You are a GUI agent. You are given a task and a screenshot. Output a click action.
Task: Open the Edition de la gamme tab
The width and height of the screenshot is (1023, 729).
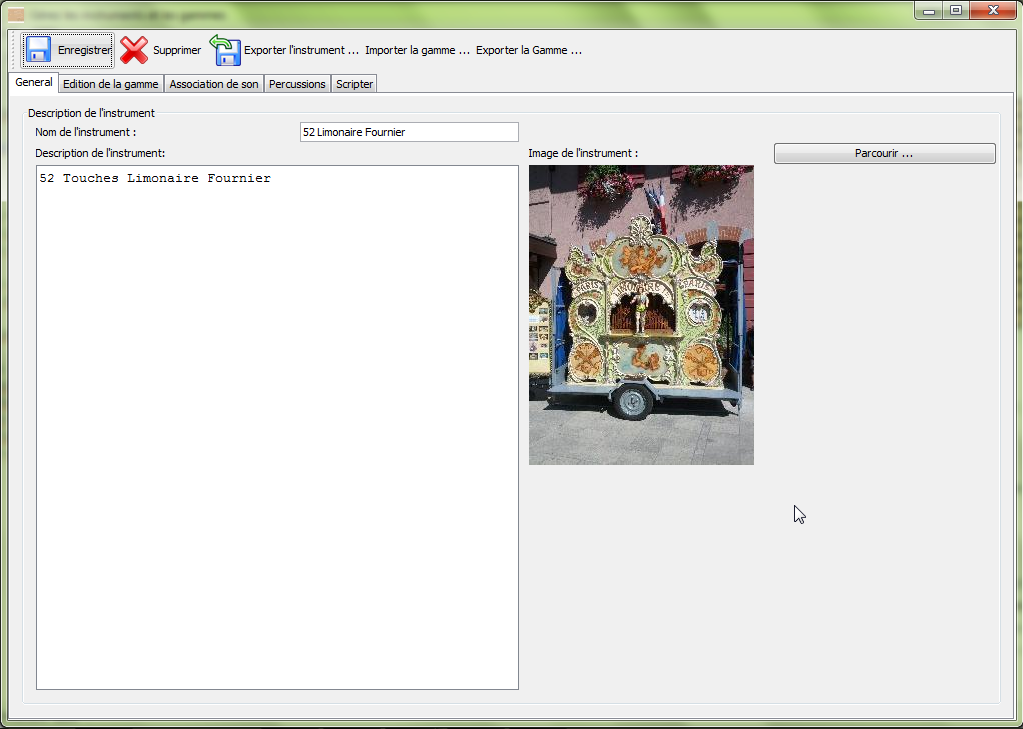[x=110, y=84]
